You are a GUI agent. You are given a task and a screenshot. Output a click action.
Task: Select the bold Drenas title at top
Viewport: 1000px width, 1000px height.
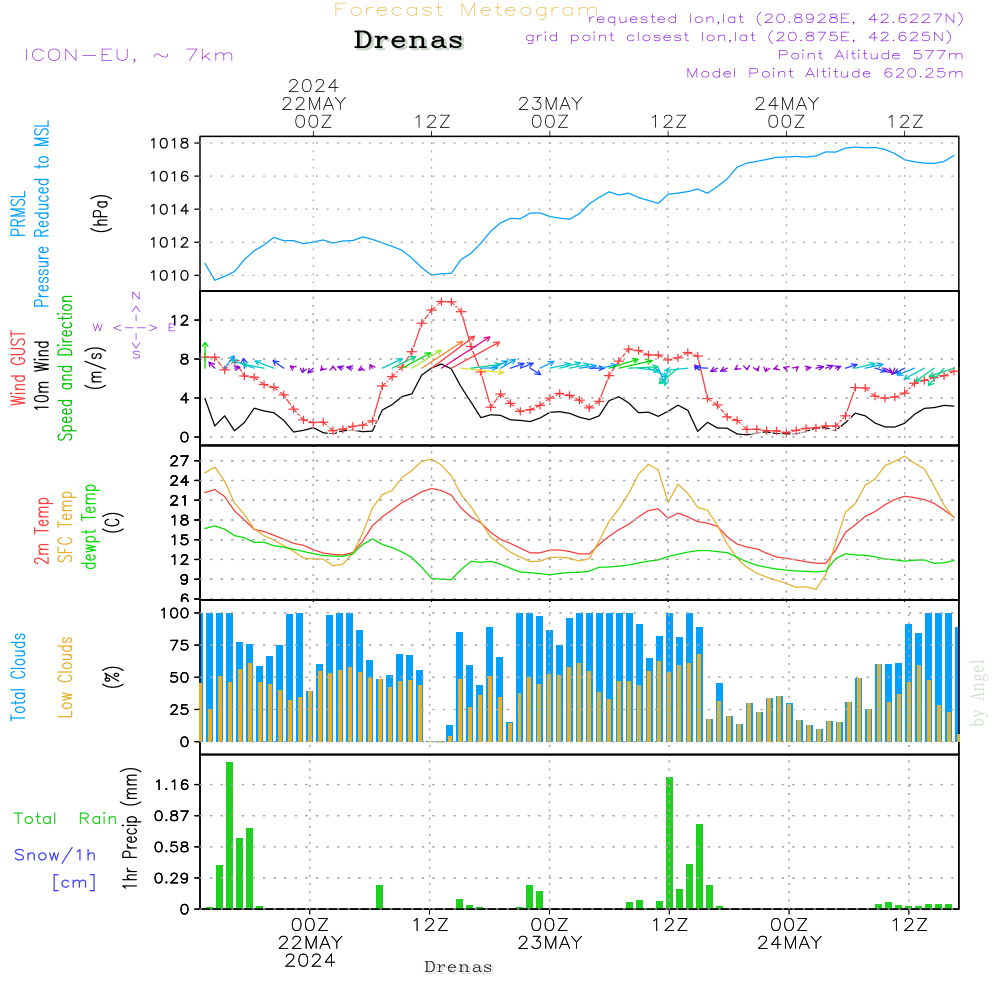point(409,41)
